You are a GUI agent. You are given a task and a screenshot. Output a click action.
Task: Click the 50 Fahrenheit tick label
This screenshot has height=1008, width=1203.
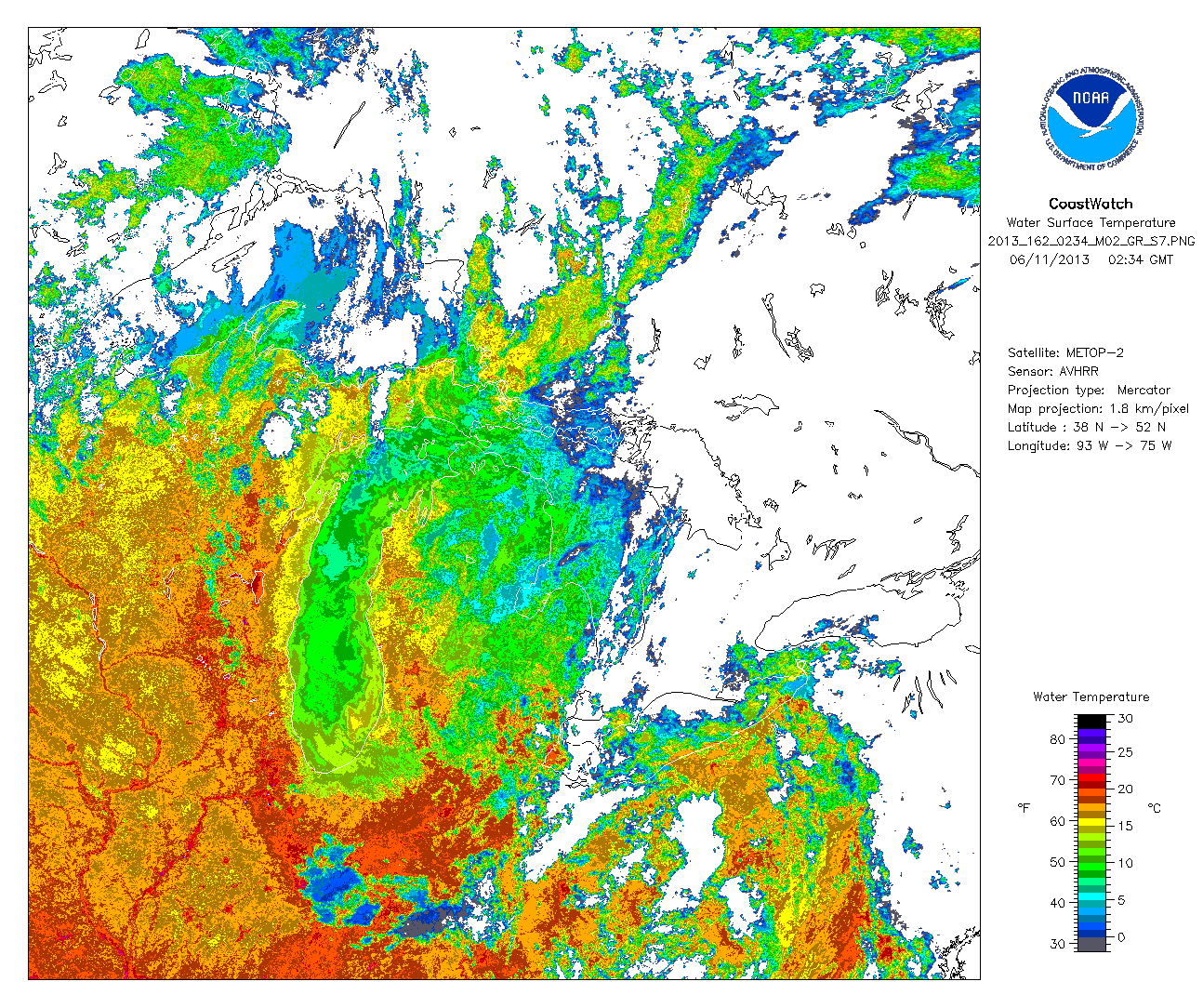(x=1058, y=862)
